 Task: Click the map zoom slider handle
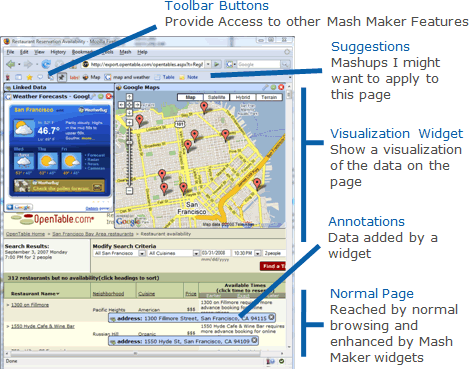click(129, 143)
